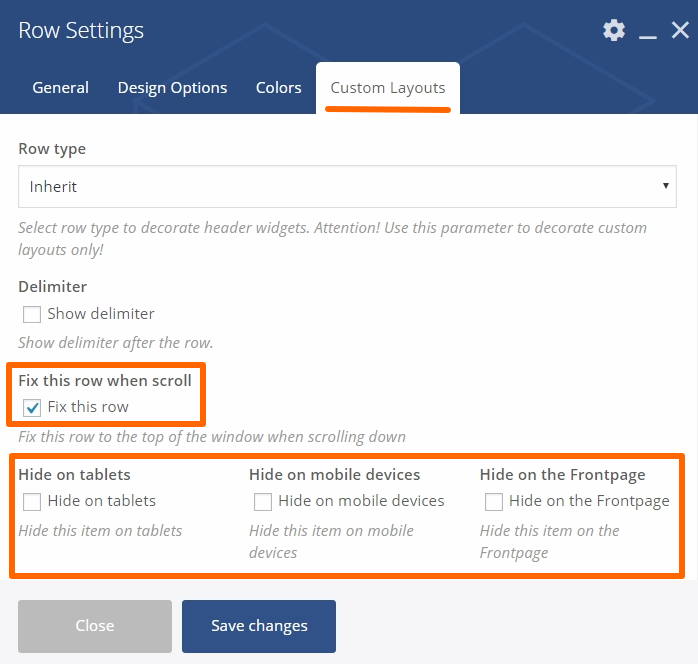Click the Row Settings title bar text
The image size is (698, 664).
(81, 30)
